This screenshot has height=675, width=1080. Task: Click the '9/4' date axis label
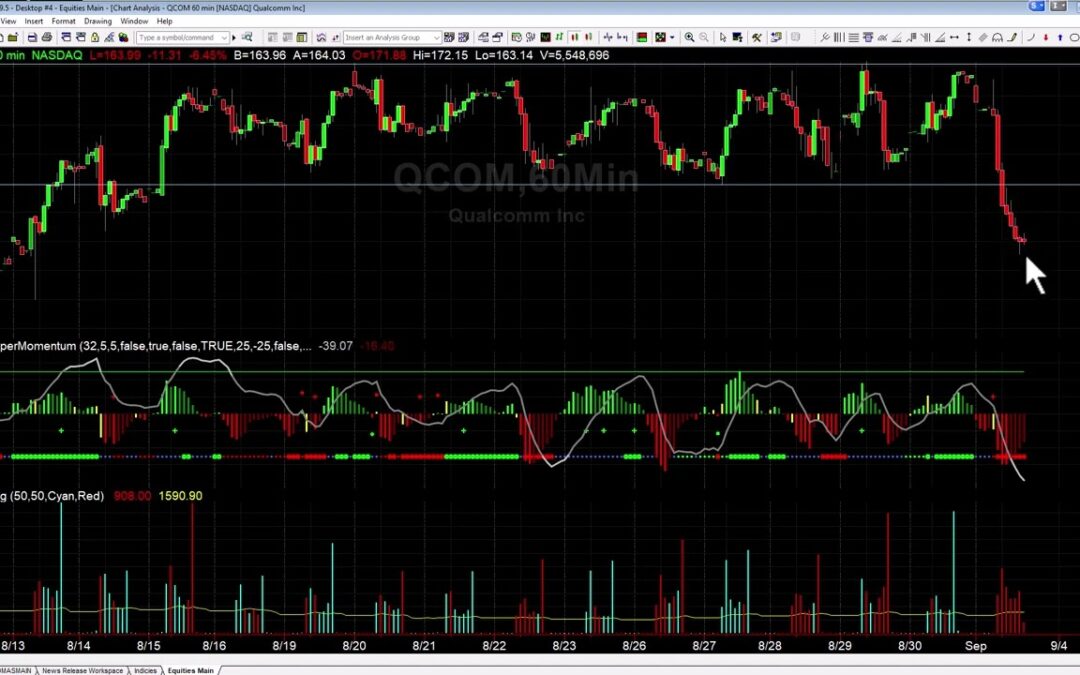1058,646
